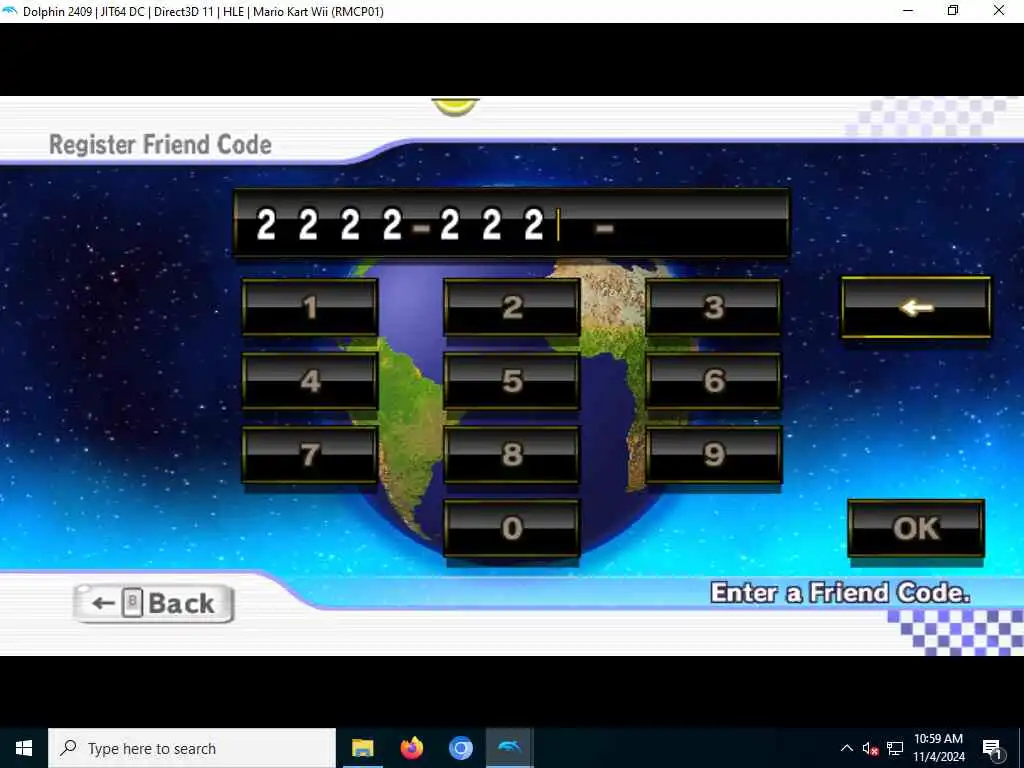This screenshot has height=768, width=1024.
Task: Click the number 1 keypad button
Action: (310, 307)
